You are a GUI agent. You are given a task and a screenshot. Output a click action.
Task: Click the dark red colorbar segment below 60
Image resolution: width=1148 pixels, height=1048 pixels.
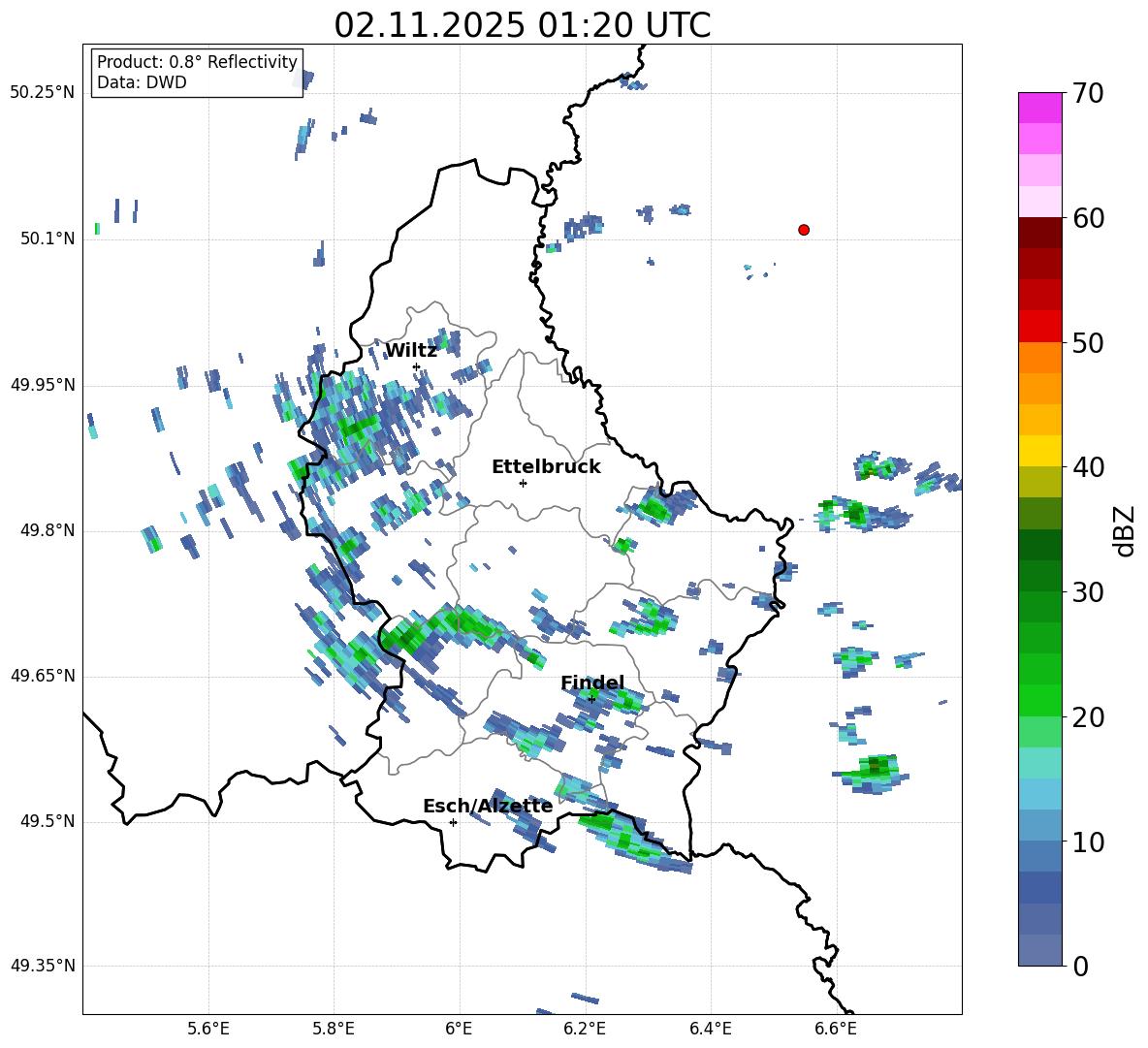click(1040, 233)
